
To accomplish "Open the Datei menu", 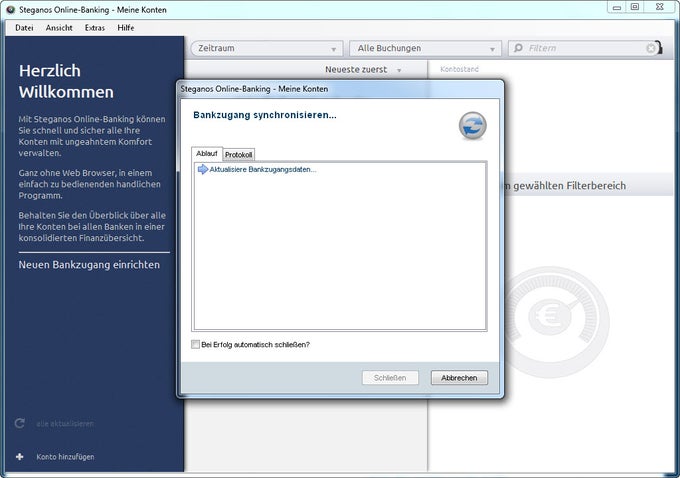I will click(24, 28).
